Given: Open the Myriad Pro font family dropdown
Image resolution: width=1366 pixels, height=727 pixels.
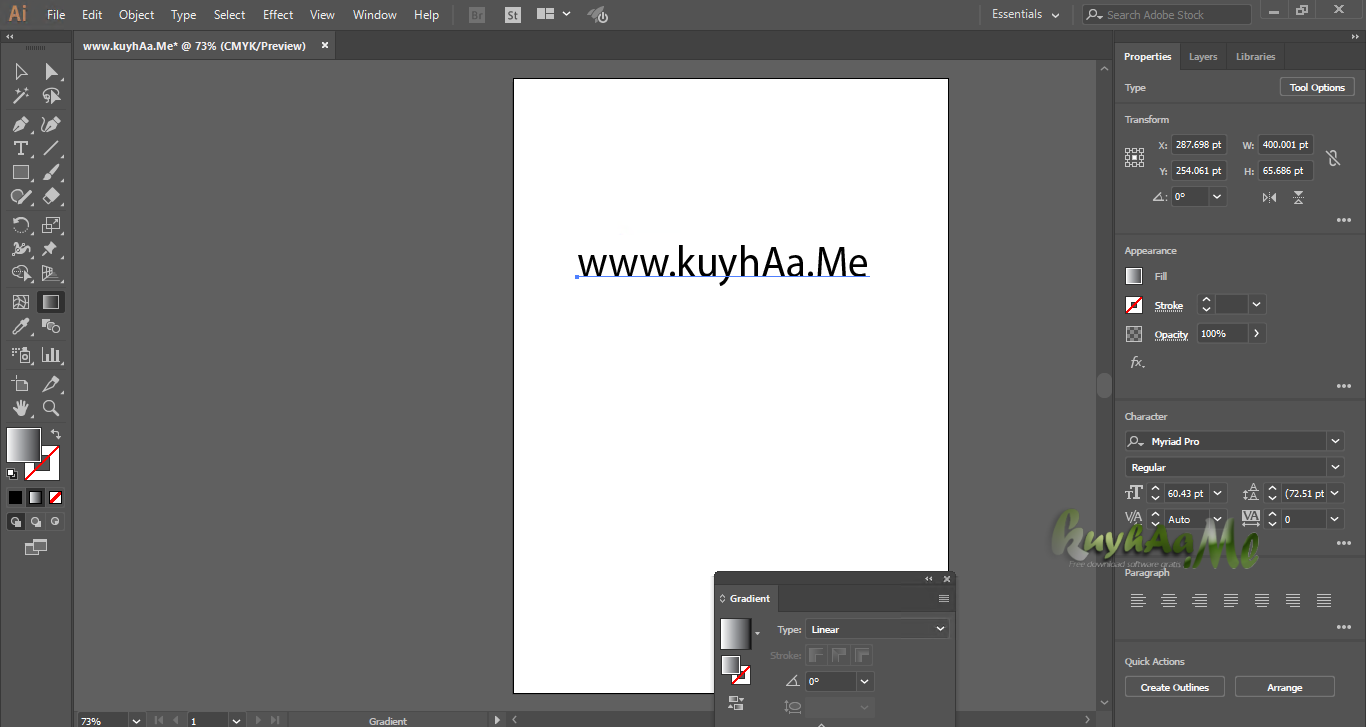Looking at the screenshot, I should coord(1336,441).
